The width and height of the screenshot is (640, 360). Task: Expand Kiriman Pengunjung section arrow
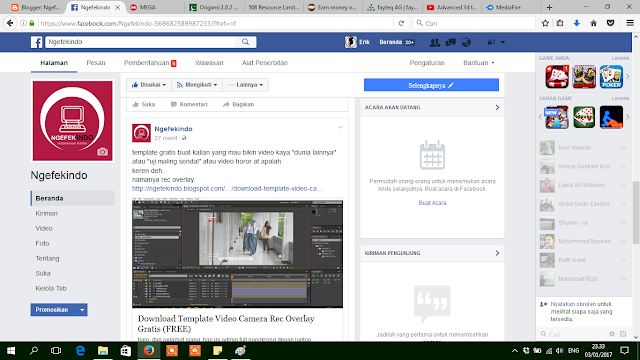click(x=497, y=253)
